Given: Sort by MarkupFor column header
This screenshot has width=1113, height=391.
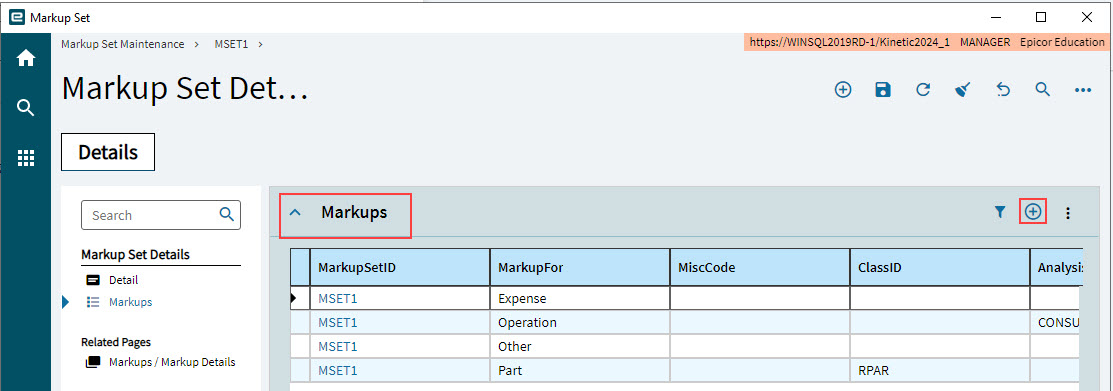Looking at the screenshot, I should [x=580, y=268].
